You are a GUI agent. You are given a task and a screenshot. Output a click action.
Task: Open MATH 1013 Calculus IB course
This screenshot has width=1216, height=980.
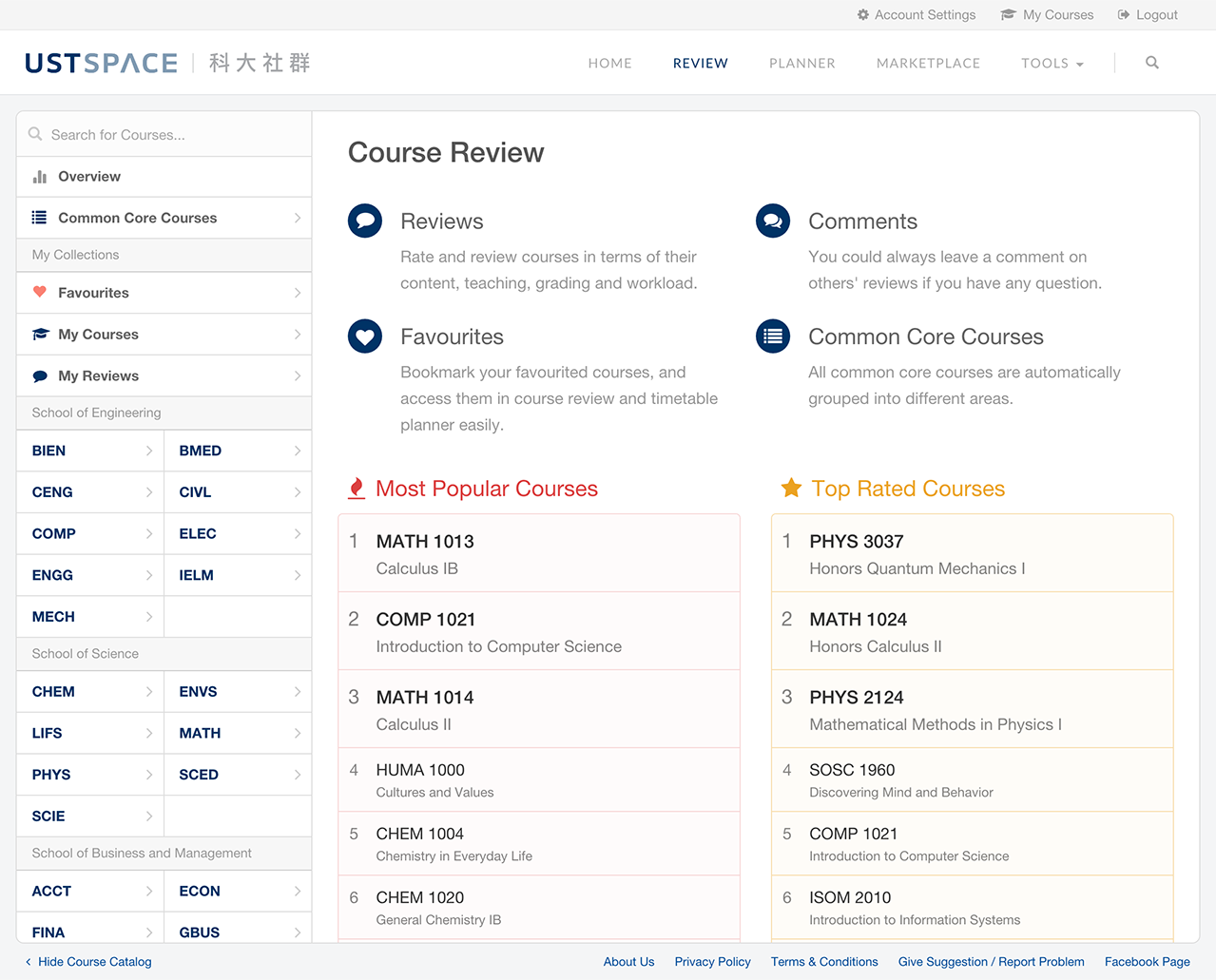coord(539,553)
